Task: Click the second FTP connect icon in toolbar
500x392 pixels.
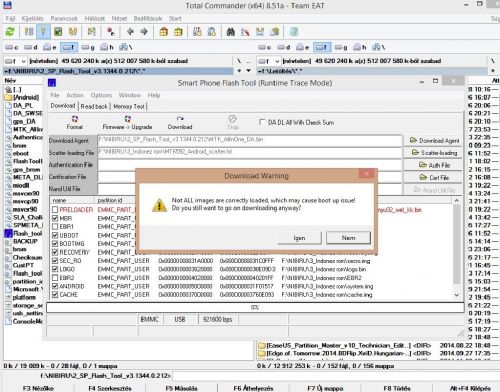Action: [212, 32]
